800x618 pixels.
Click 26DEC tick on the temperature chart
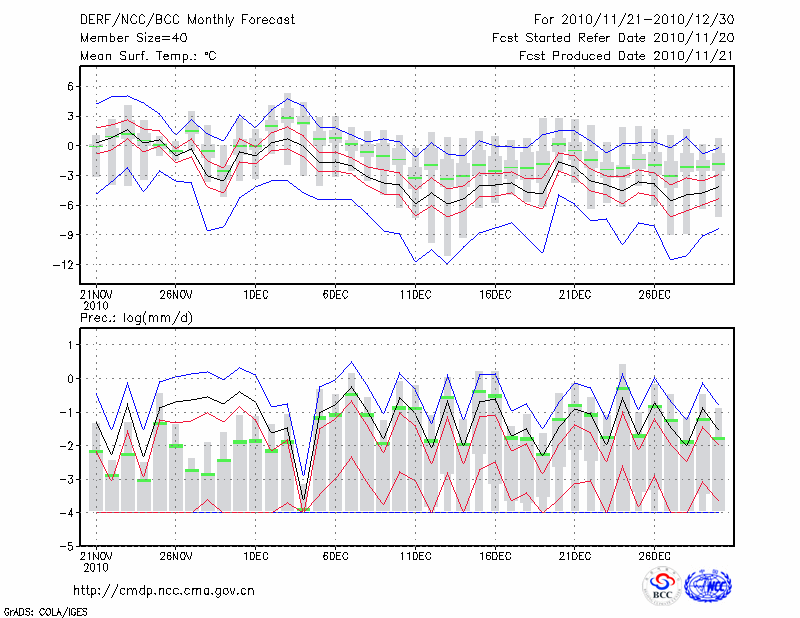[x=655, y=295]
